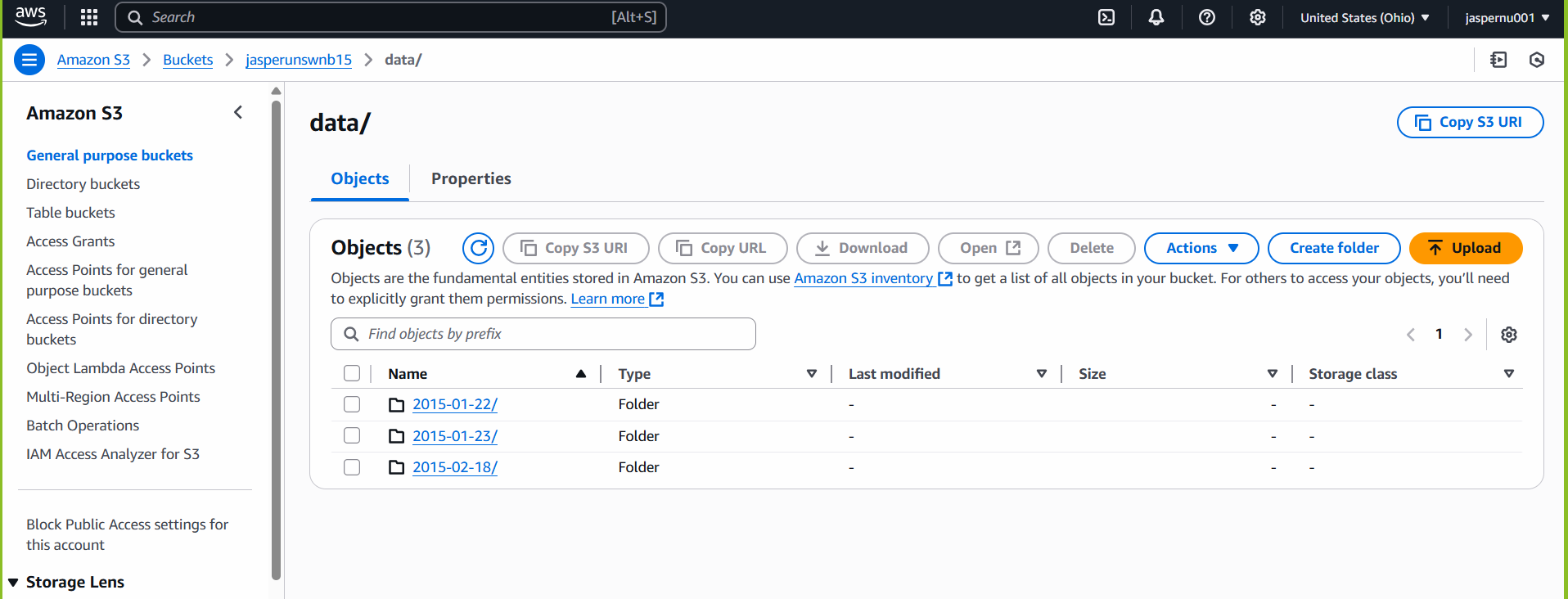This screenshot has width=1568, height=599.
Task: Go to Buckets breadcrumb
Action: tap(187, 60)
